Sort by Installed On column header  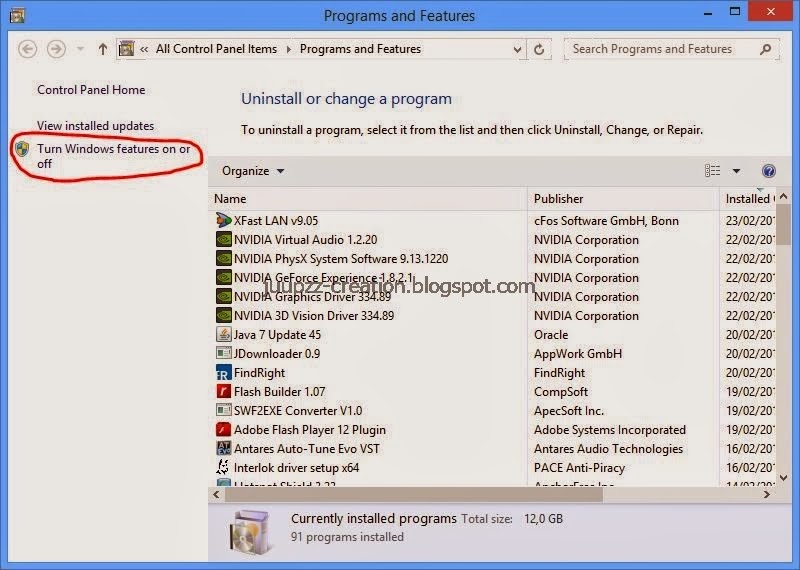coord(747,199)
